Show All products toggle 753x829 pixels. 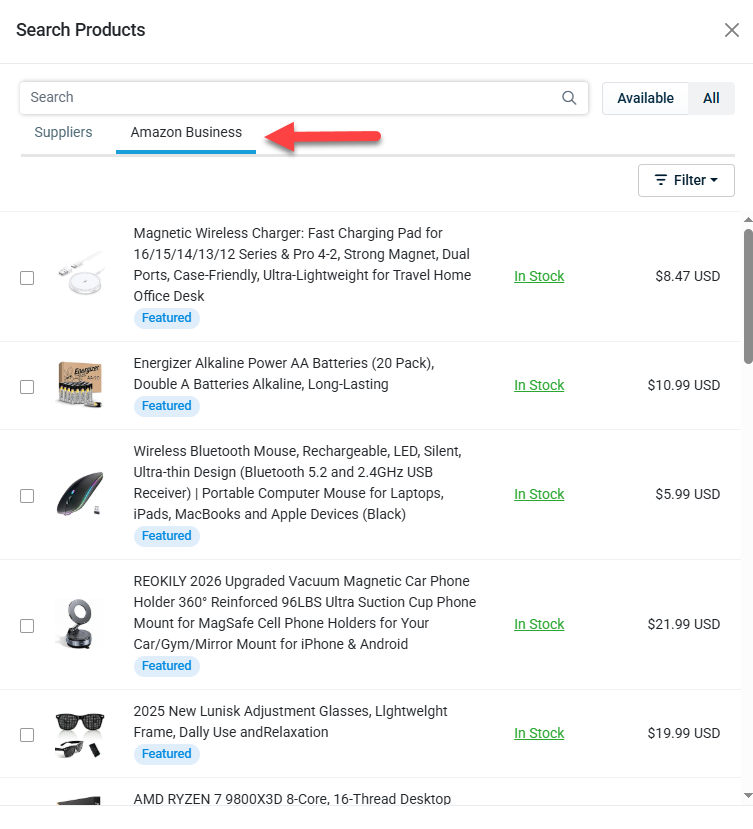click(711, 98)
